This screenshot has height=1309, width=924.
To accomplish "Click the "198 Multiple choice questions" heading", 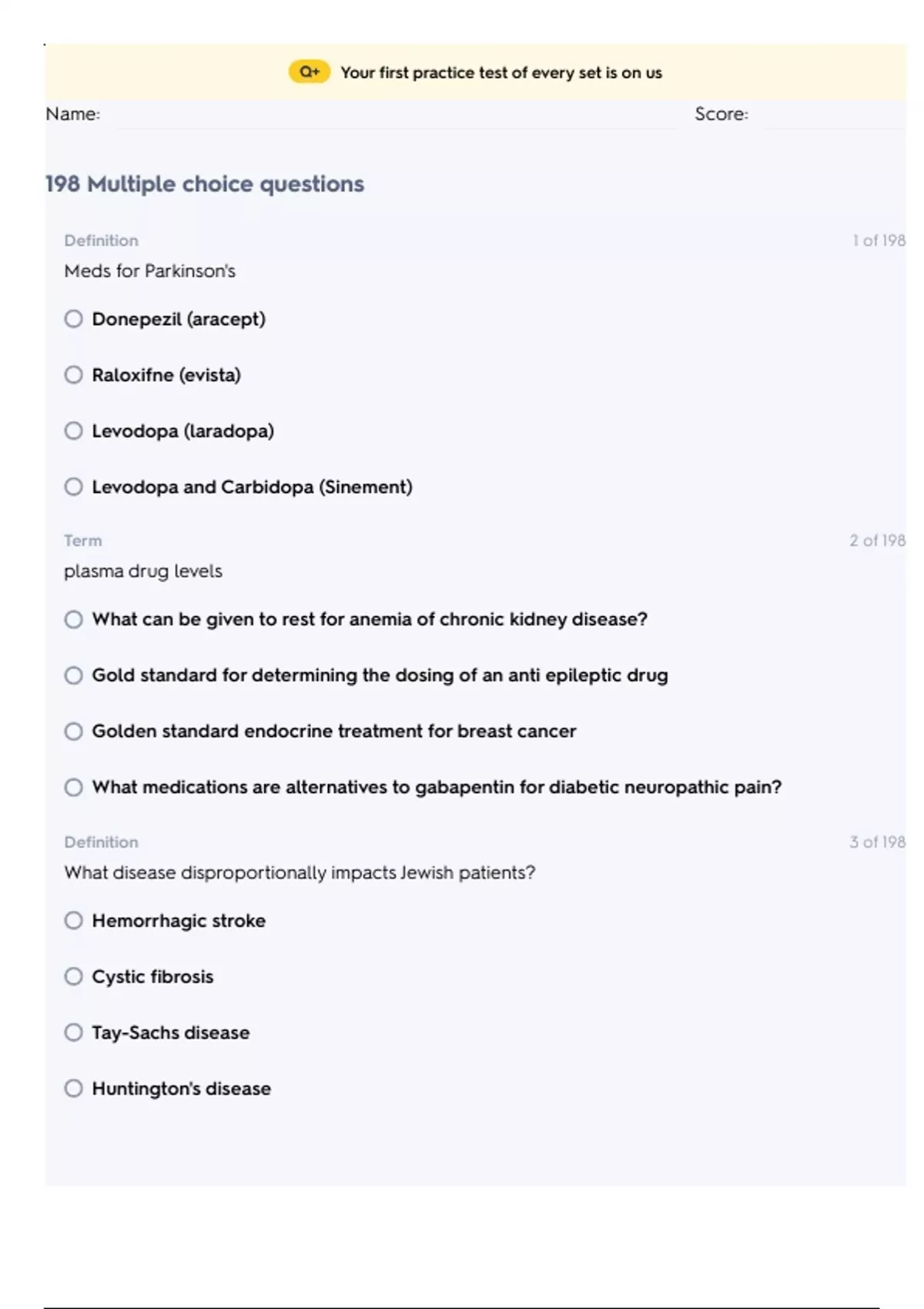I will (x=205, y=184).
